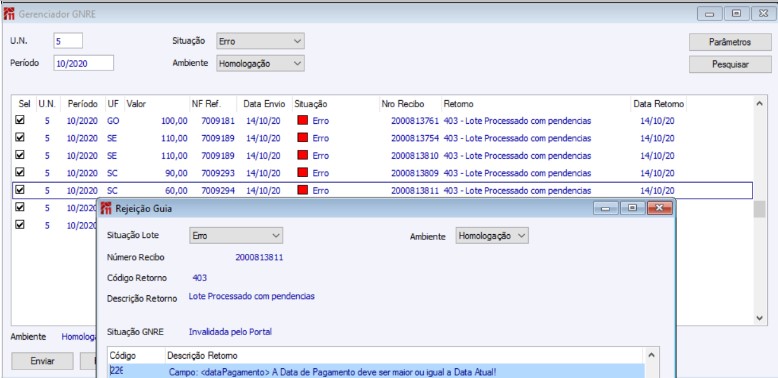The width and height of the screenshot is (778, 378).
Task: Click red status square for recibo 2000813754
Action: (302, 137)
